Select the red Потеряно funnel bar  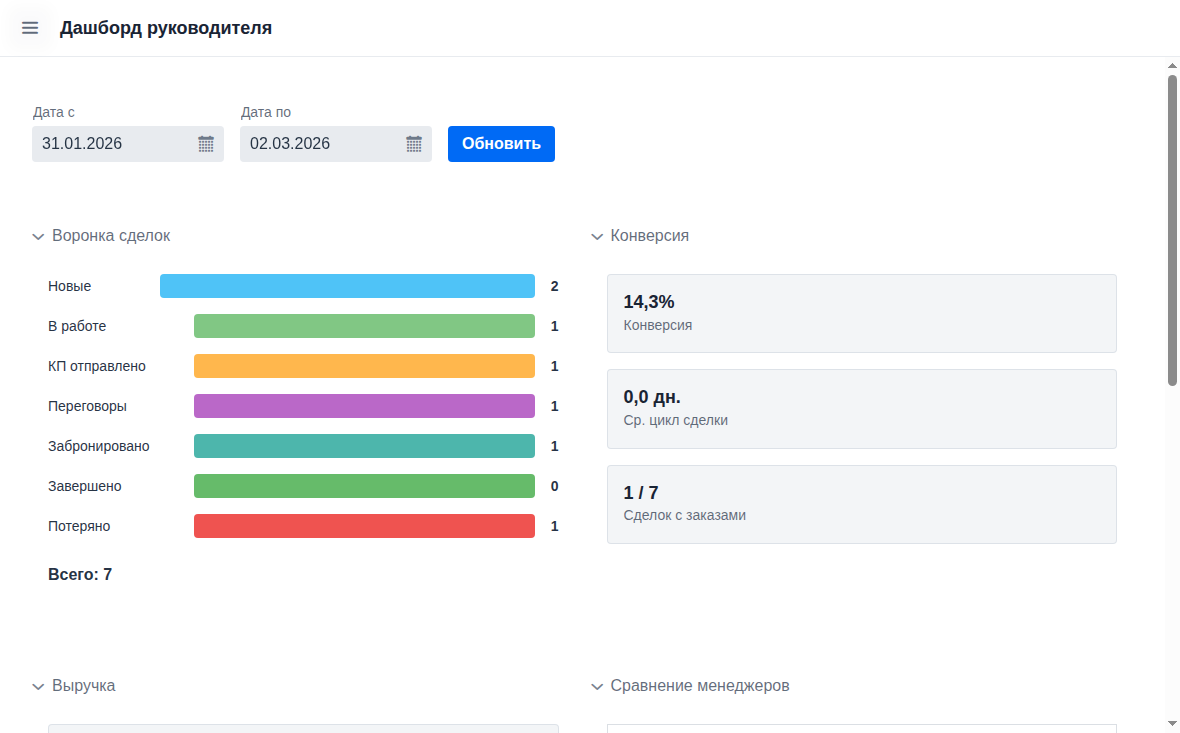[364, 526]
